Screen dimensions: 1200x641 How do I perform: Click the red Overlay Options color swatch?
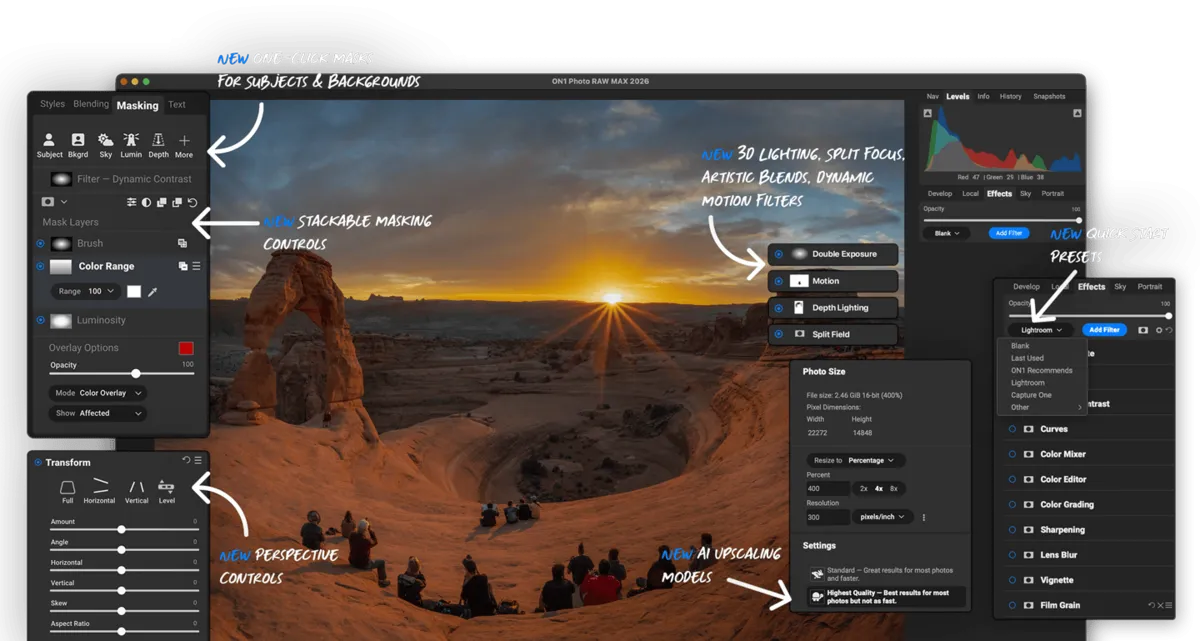[x=187, y=346]
